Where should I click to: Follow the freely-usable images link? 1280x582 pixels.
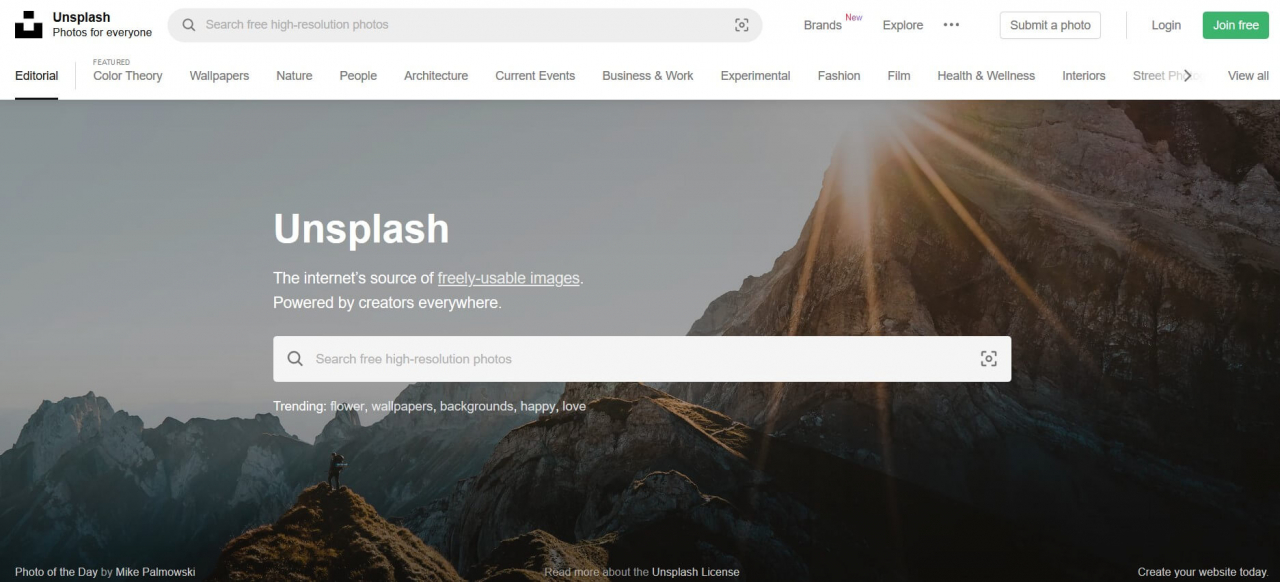(508, 278)
